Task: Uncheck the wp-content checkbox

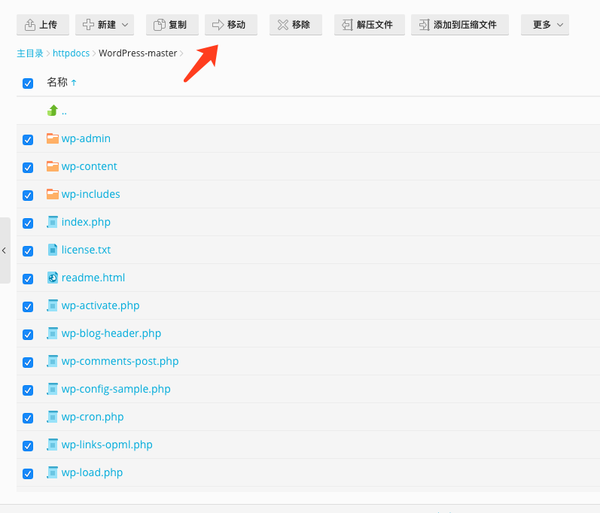Action: (x=28, y=168)
